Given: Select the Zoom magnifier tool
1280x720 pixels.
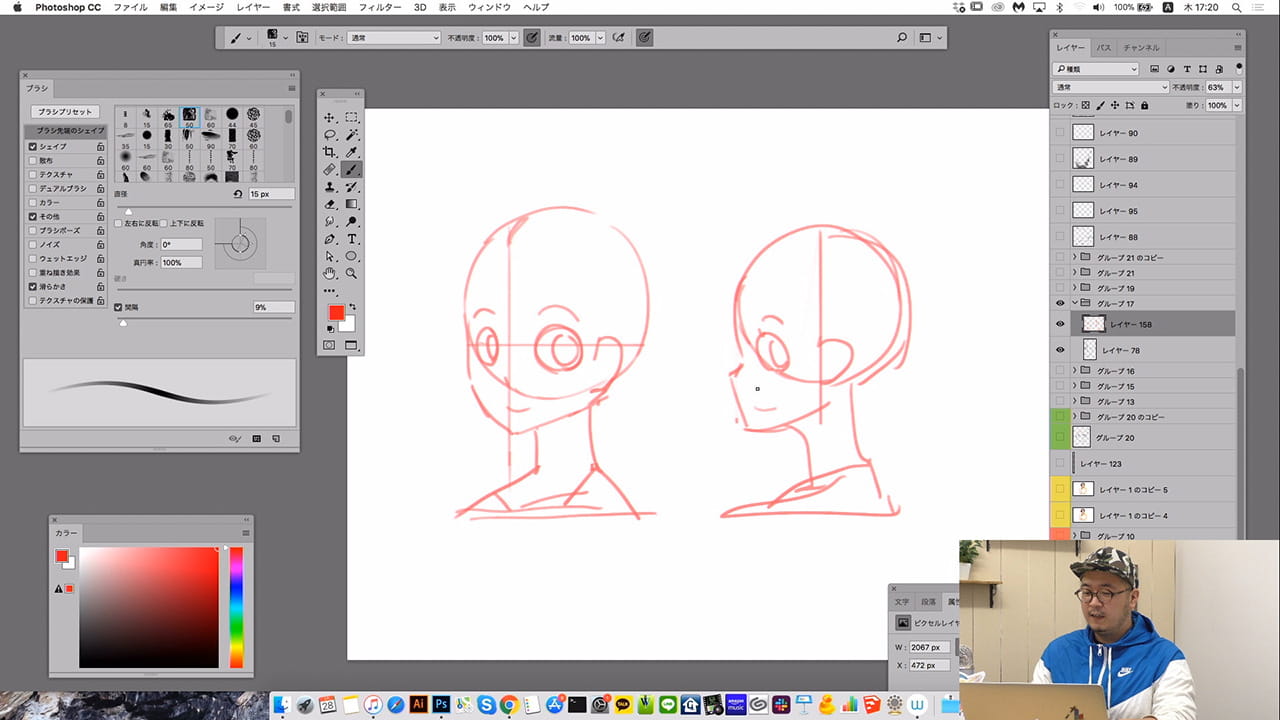Looking at the screenshot, I should [x=352, y=273].
